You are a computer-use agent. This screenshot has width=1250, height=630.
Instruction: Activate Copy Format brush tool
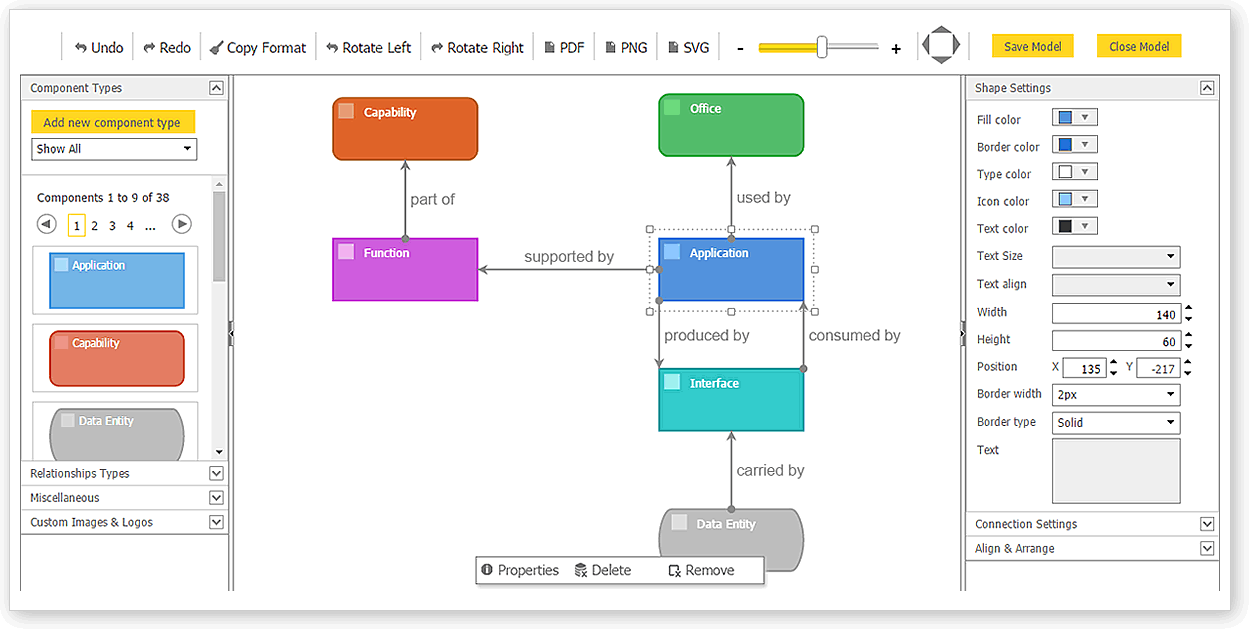(257, 47)
